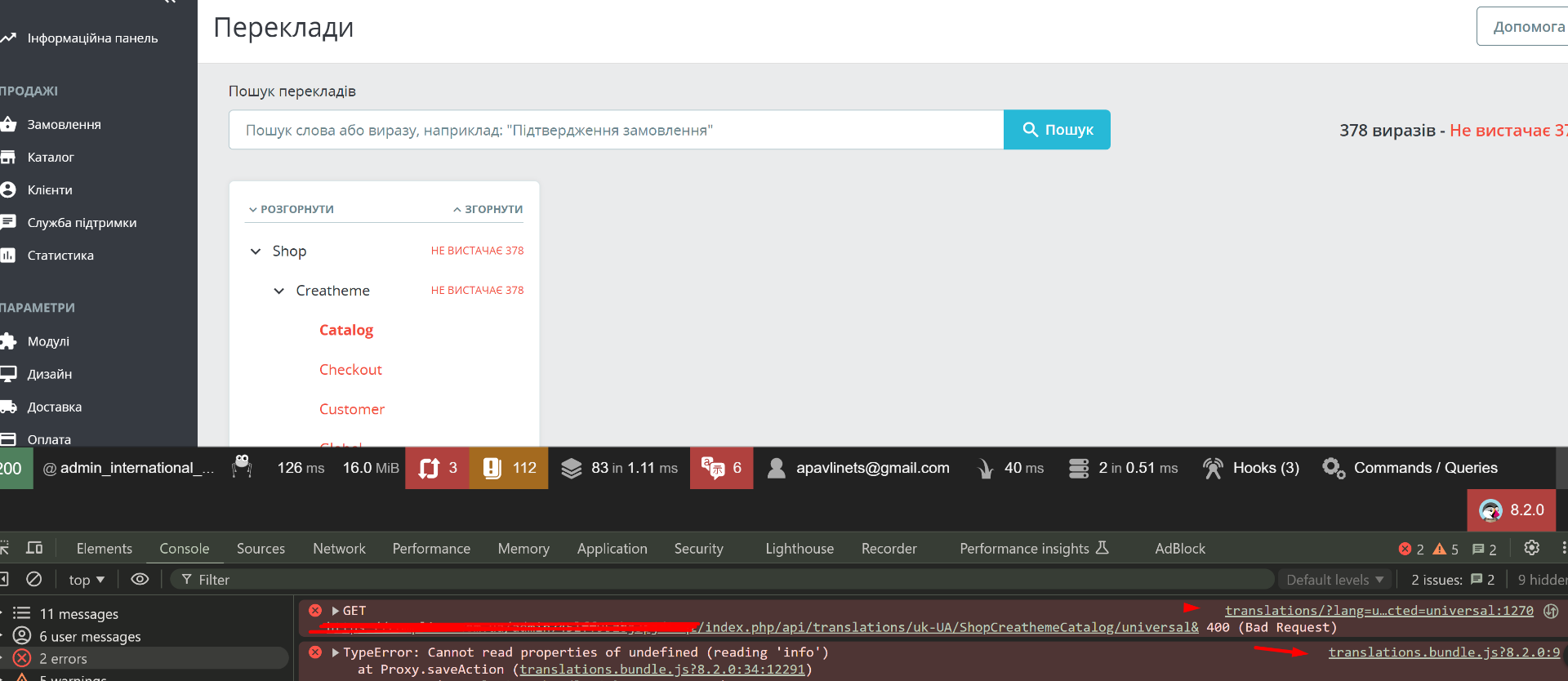Image resolution: width=1568 pixels, height=681 pixels.
Task: Collapse the Creatheme tree node chevron
Action: pos(279,291)
